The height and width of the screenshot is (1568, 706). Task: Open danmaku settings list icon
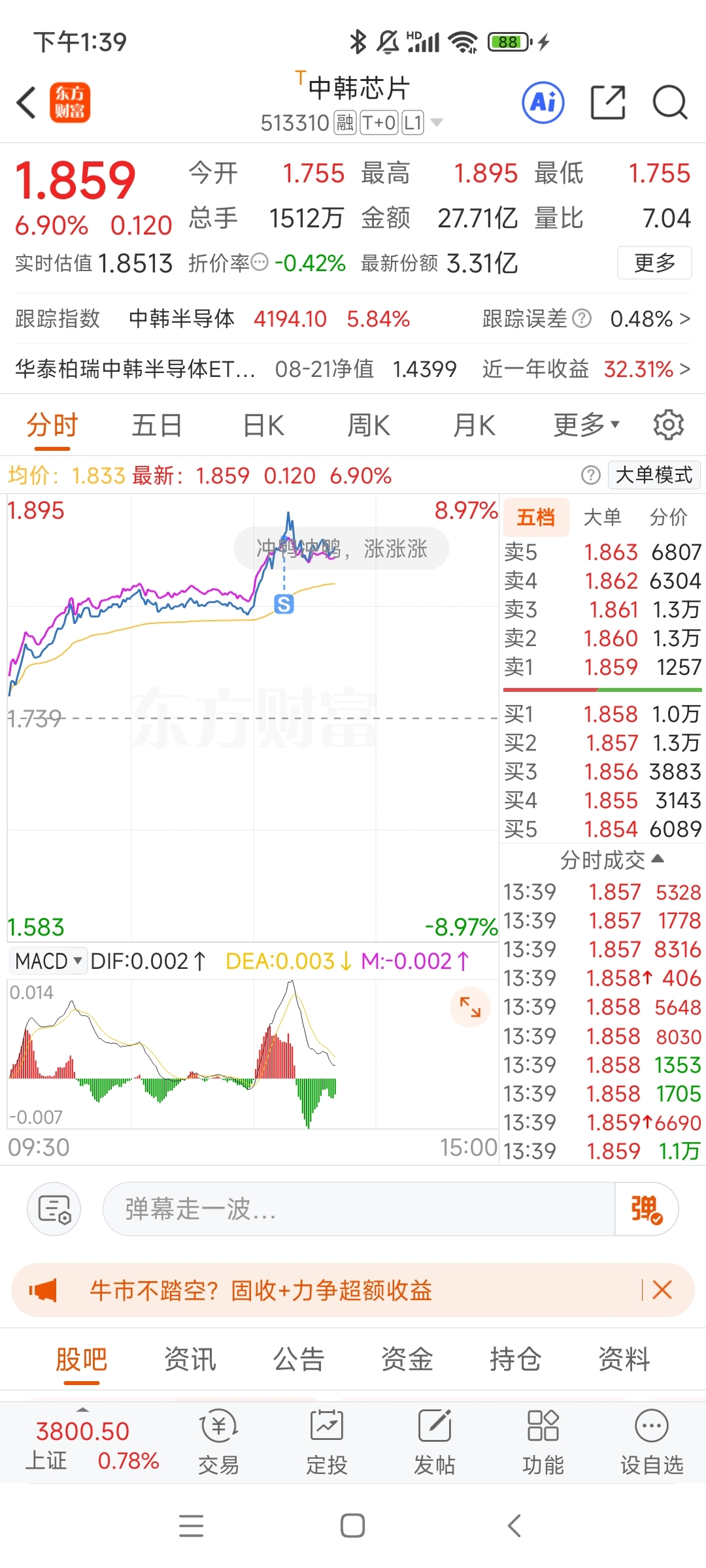[x=54, y=1209]
